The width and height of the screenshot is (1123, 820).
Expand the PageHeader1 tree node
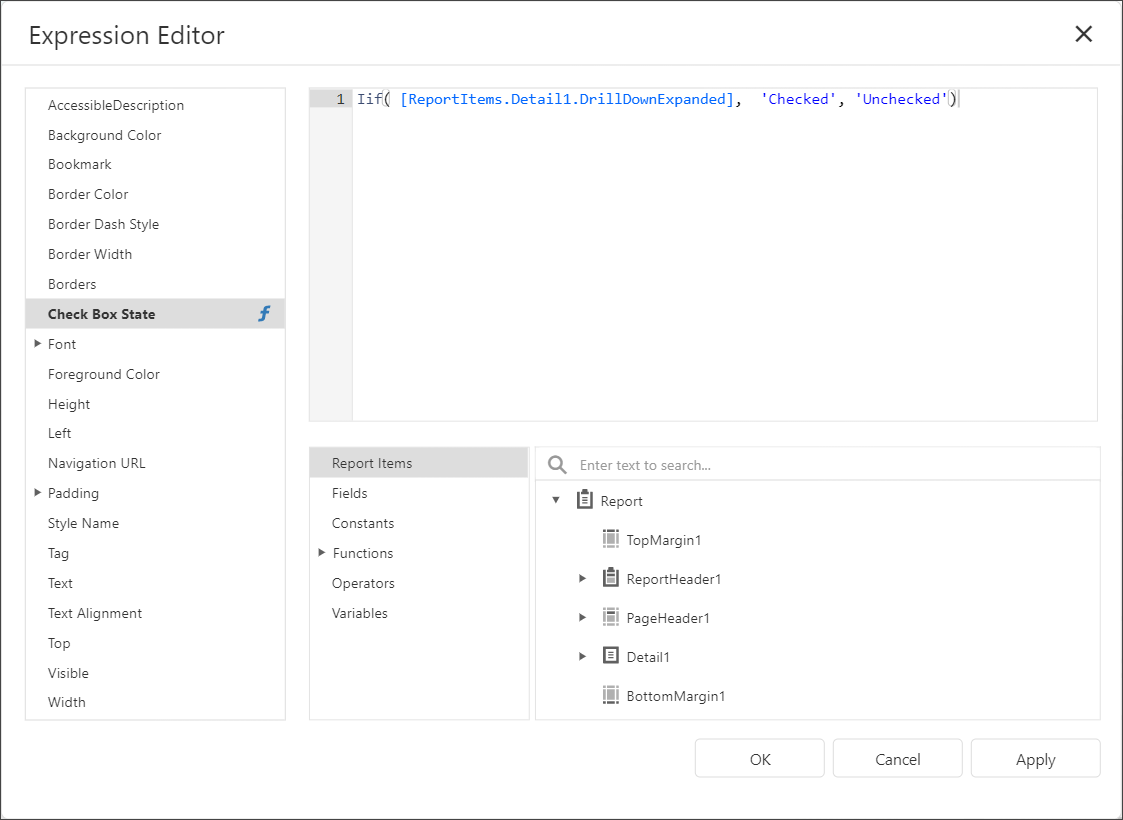coord(583,617)
